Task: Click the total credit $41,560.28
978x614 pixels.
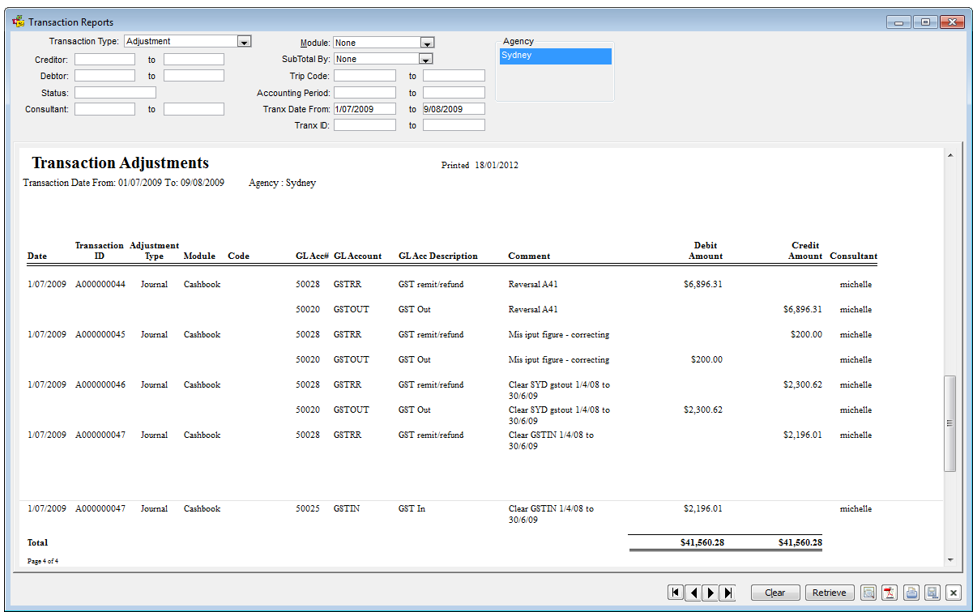Action: [800, 542]
